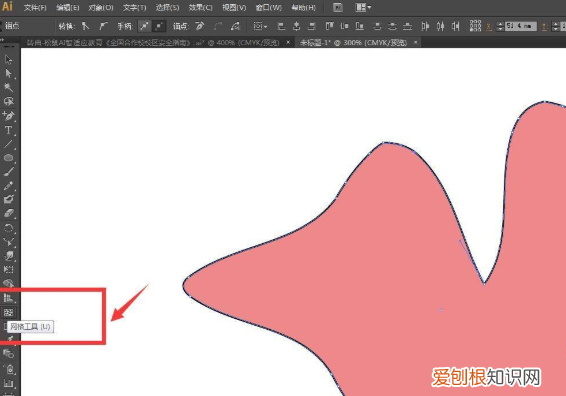This screenshot has width=566, height=396.
Task: Click convert anchor point to smooth icon
Action: coord(104,26)
